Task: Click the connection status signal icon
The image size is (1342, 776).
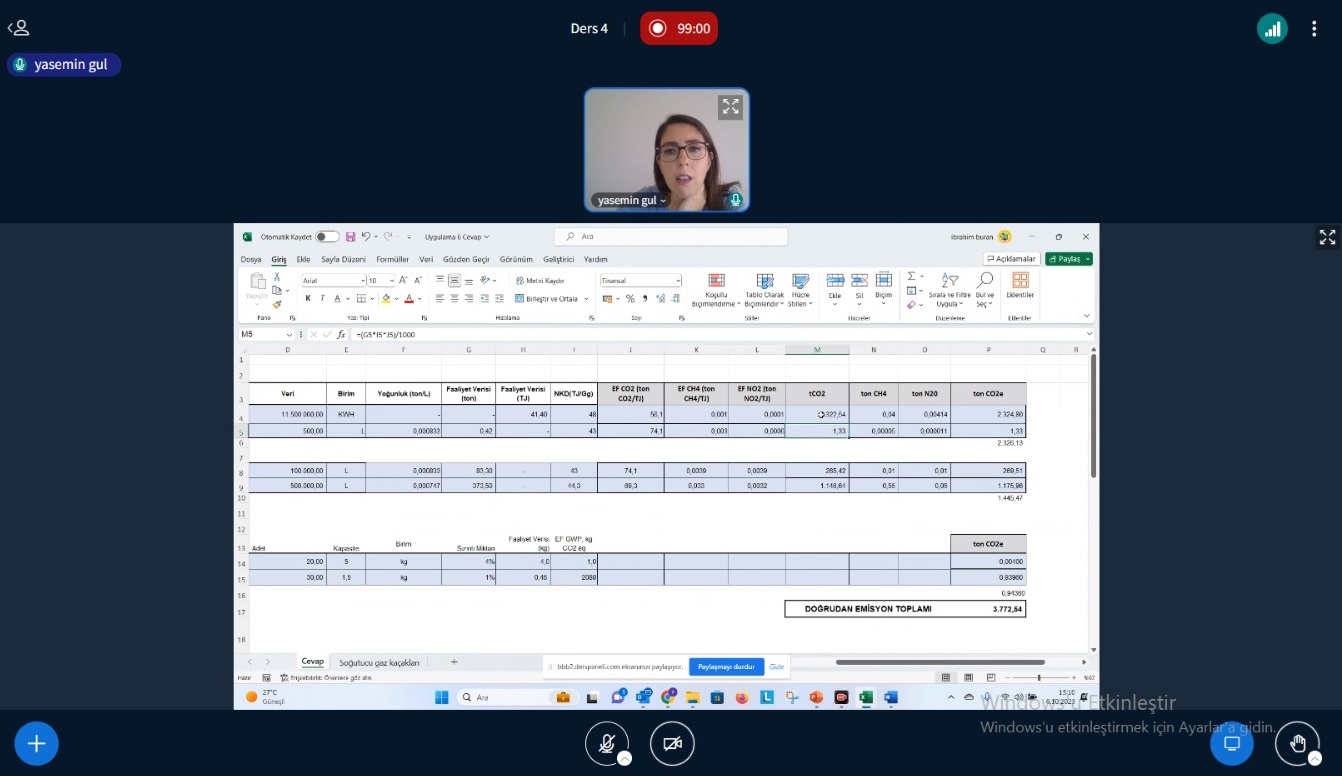Action: coord(1272,28)
